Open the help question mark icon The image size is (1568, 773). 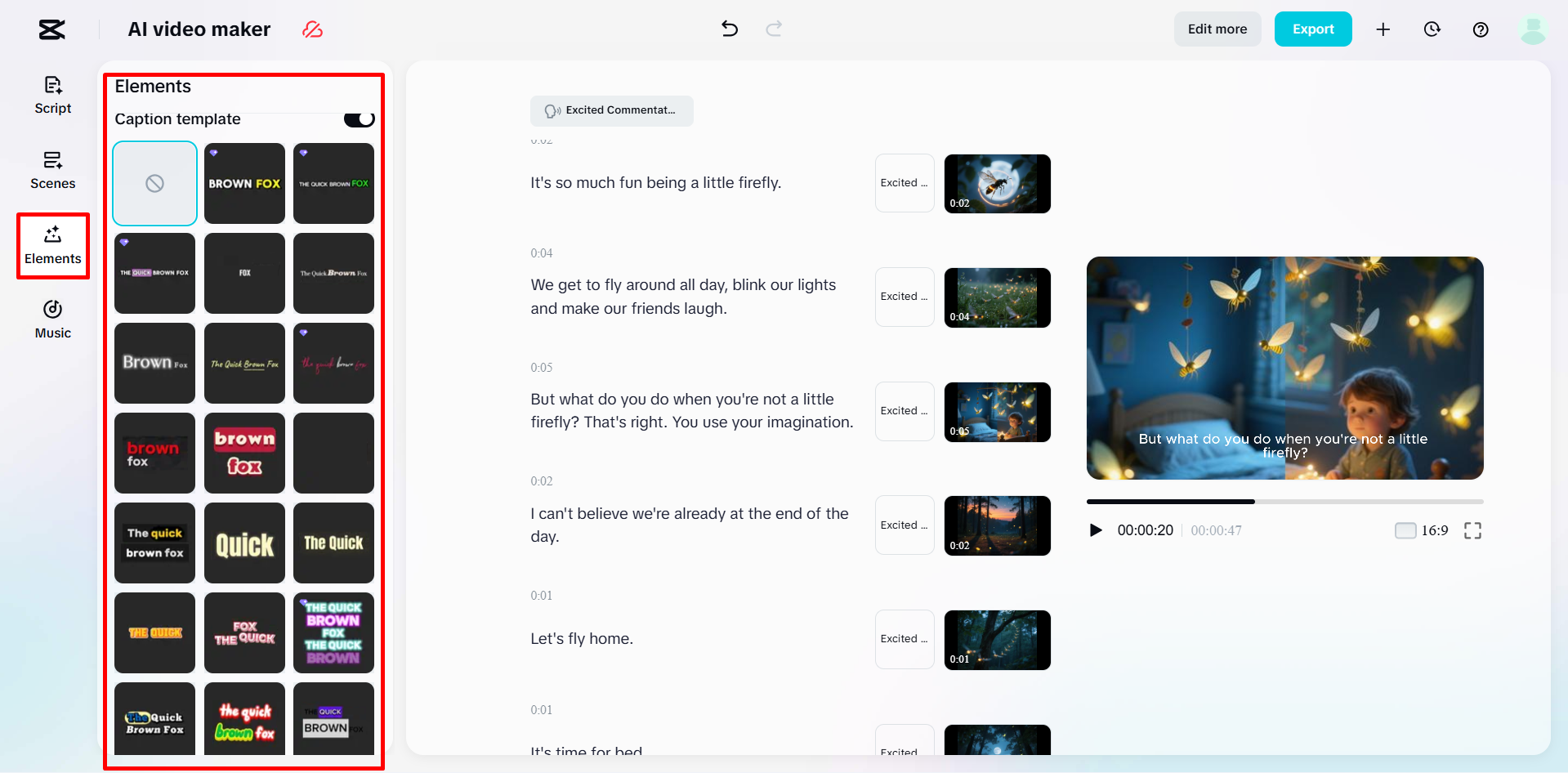click(x=1481, y=29)
